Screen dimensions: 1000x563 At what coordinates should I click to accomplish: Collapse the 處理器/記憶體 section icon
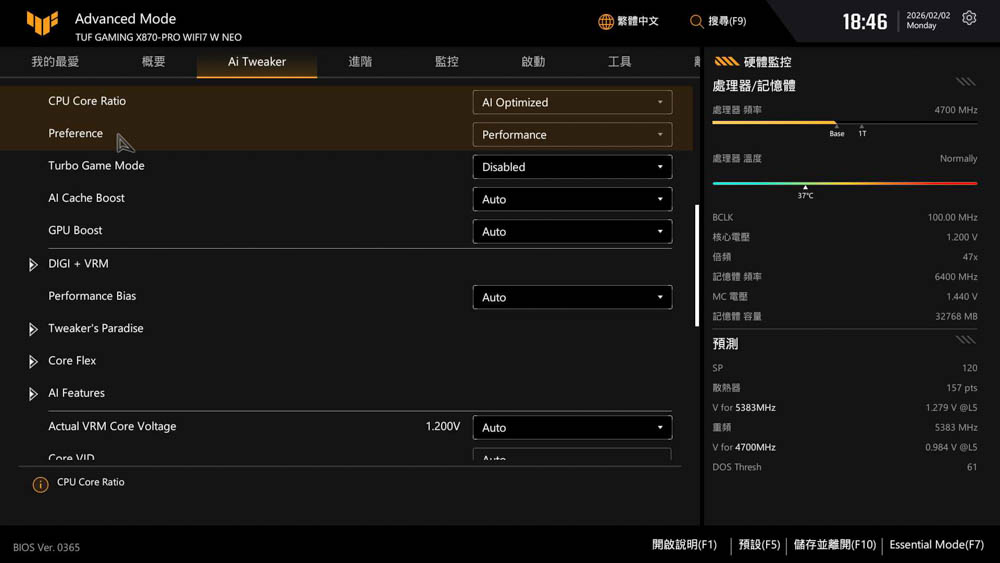[x=965, y=83]
